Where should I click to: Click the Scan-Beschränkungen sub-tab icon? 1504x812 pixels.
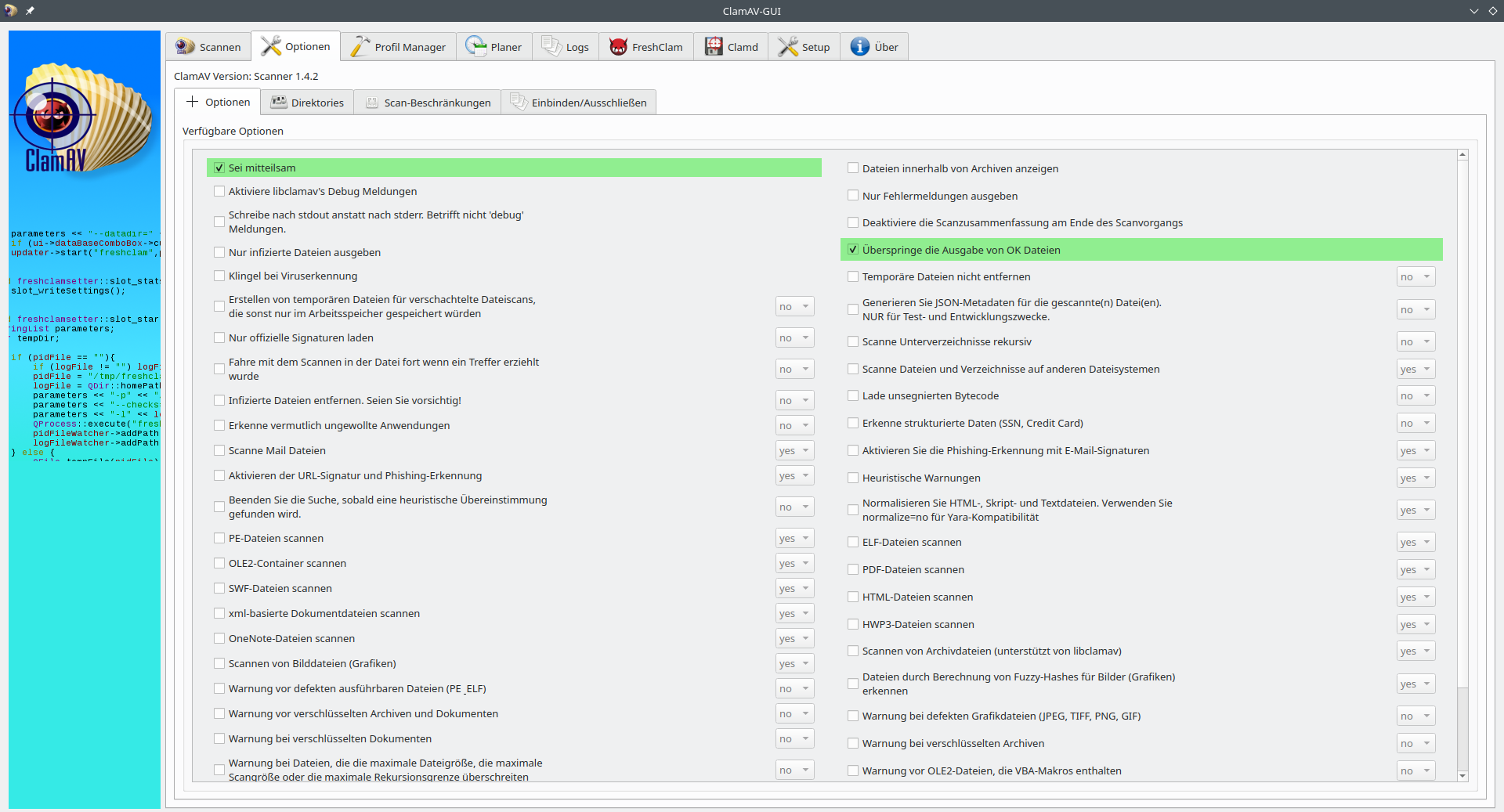372,103
